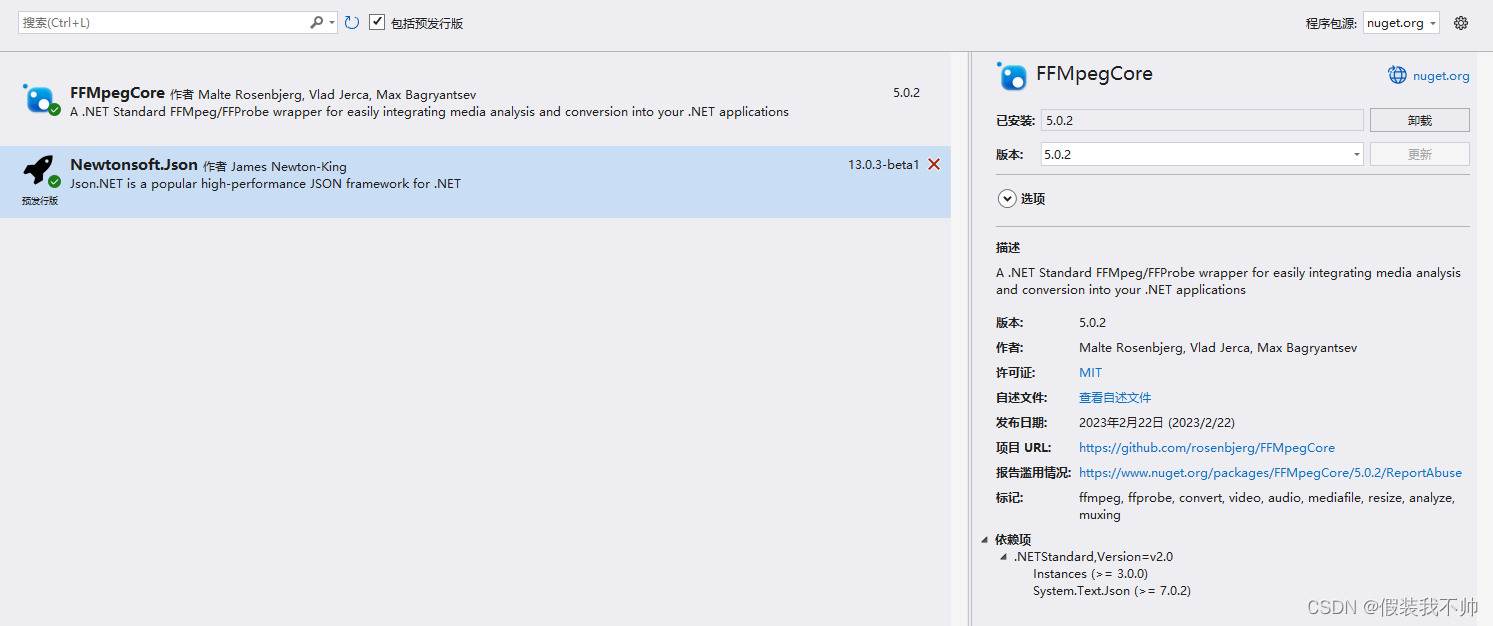This screenshot has width=1493, height=626.
Task: Select FFMpegCore package title in list
Action: 117,93
